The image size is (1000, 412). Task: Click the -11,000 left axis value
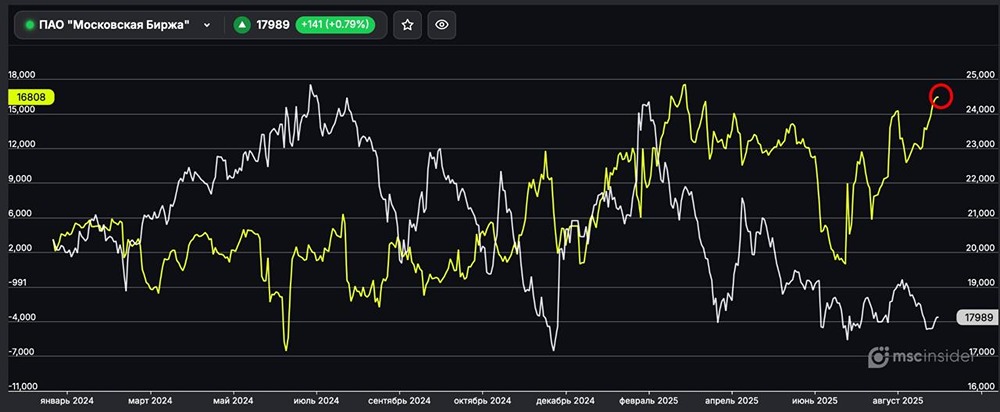(21, 386)
